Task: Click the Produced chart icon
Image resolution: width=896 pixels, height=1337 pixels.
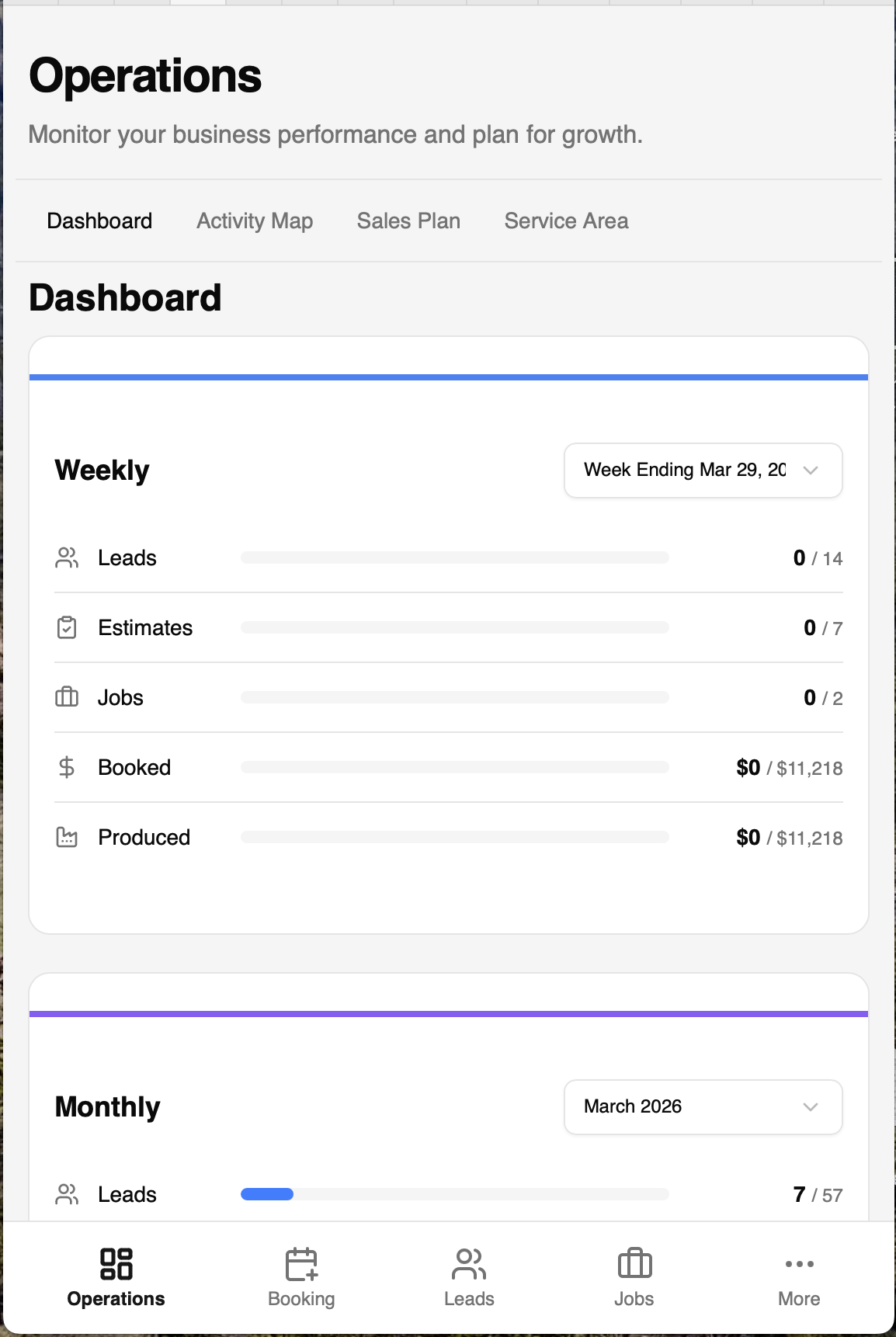Action: [68, 837]
